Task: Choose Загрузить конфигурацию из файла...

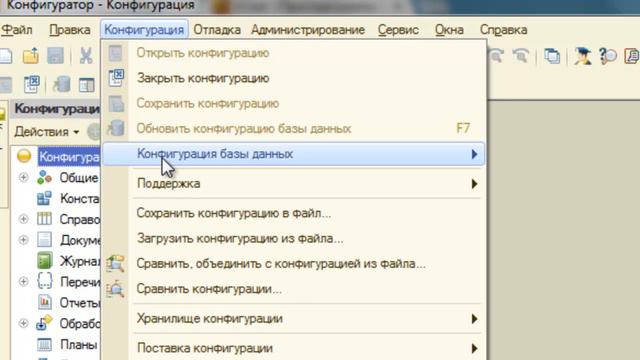Action: click(293, 238)
